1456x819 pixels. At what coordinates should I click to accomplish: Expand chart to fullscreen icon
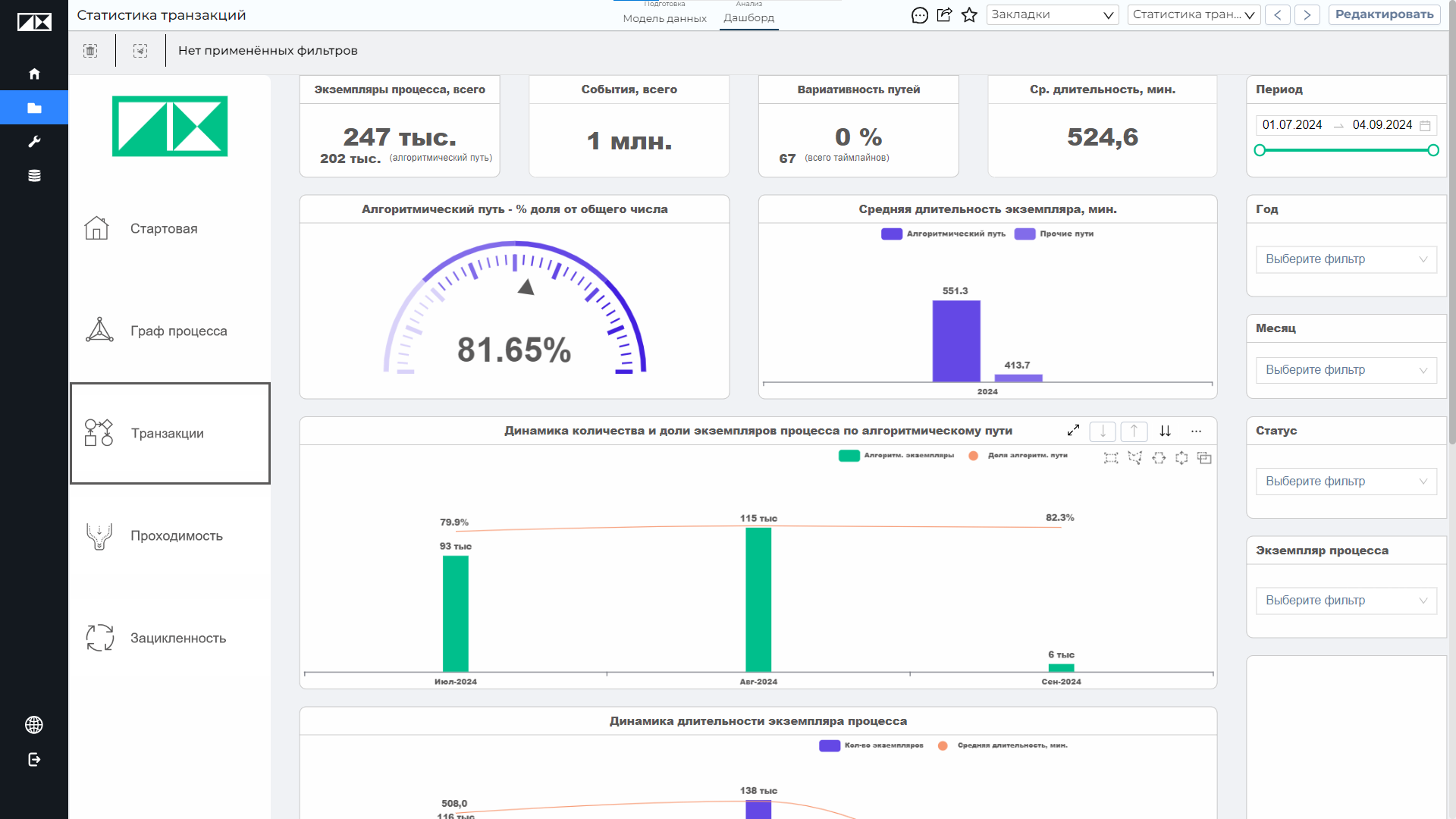point(1073,431)
